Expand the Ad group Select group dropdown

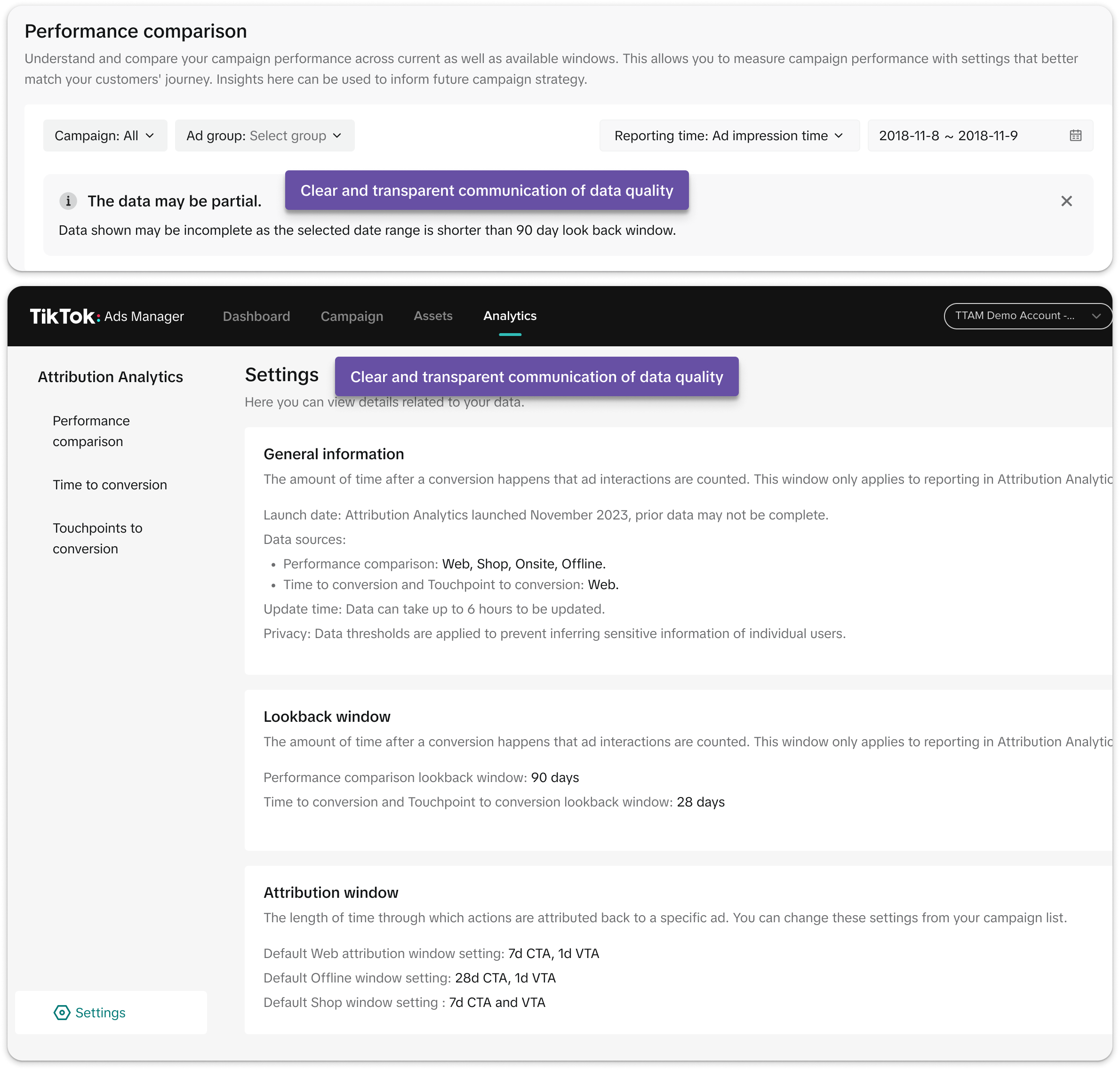click(x=264, y=136)
